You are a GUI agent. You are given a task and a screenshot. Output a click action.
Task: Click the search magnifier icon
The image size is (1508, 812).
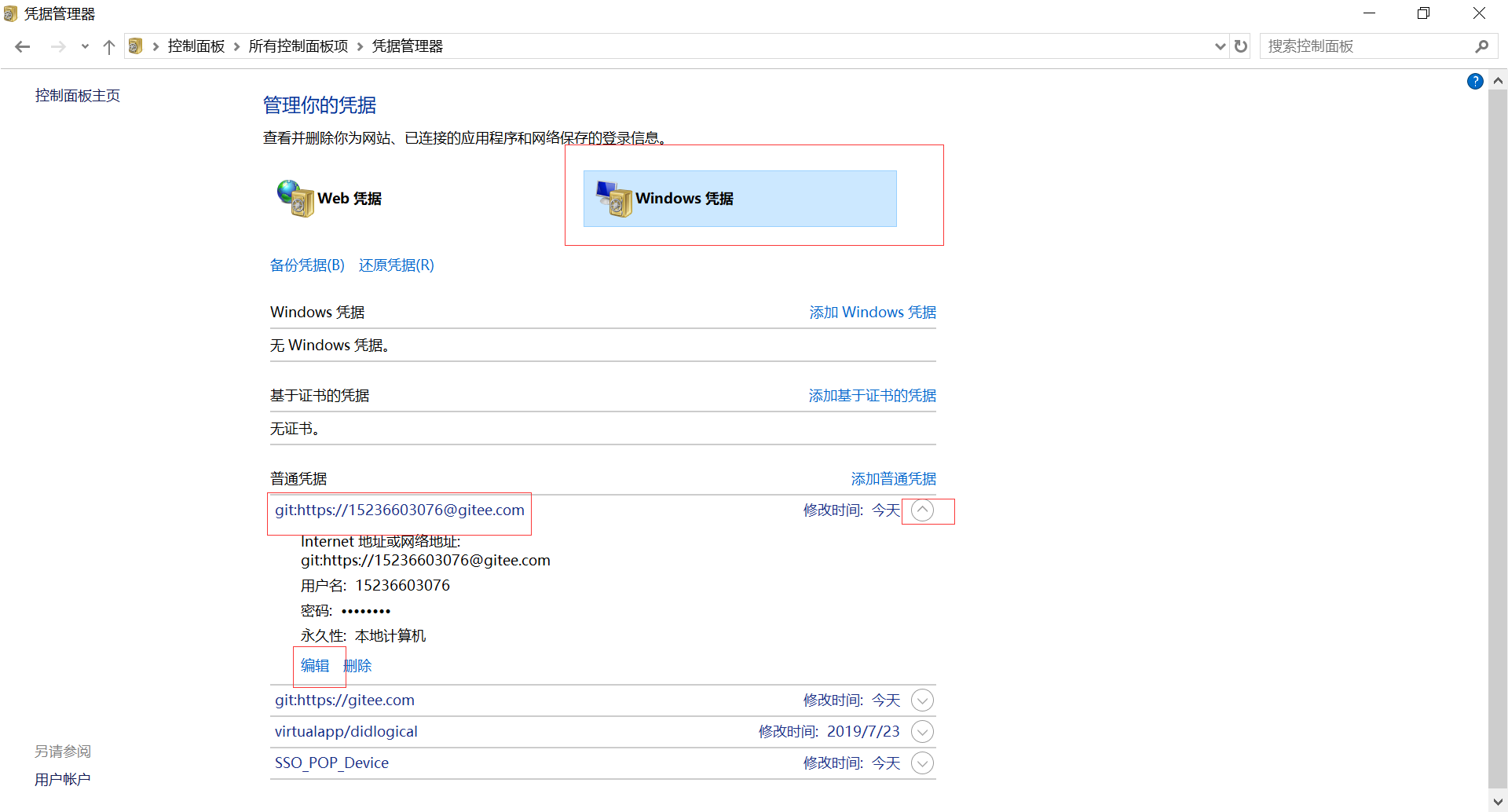pyautogui.click(x=1482, y=46)
